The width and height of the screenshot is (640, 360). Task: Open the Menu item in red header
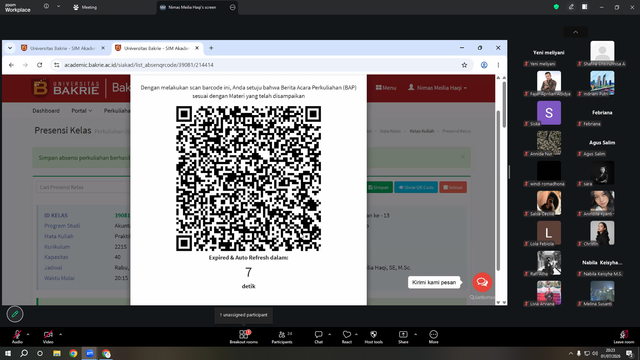coord(386,88)
